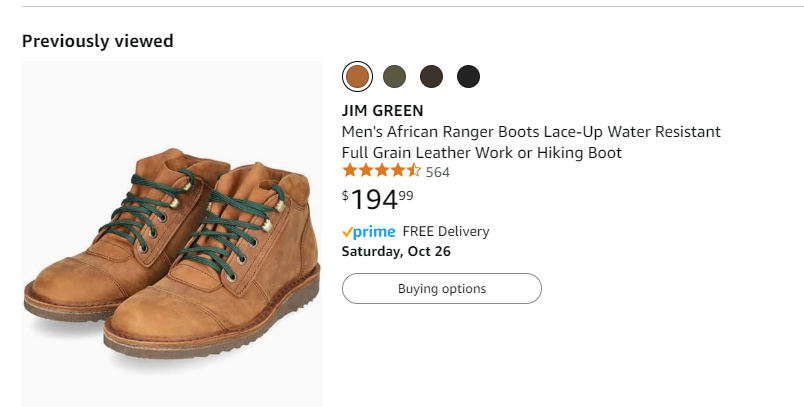
Task: Click the JIM GREEN brand name
Action: pyautogui.click(x=383, y=110)
